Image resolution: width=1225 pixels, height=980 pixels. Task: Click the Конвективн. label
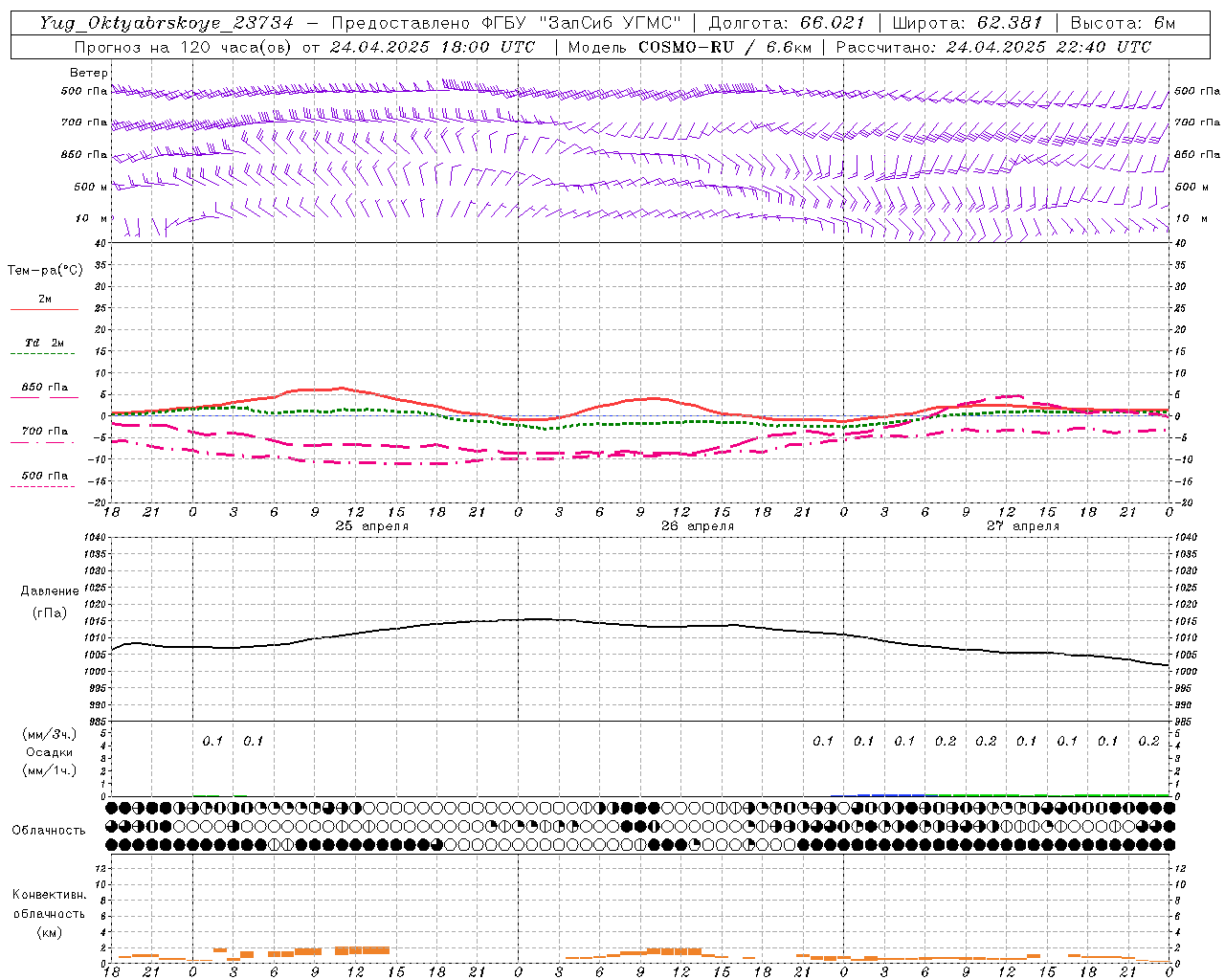pyautogui.click(x=50, y=895)
